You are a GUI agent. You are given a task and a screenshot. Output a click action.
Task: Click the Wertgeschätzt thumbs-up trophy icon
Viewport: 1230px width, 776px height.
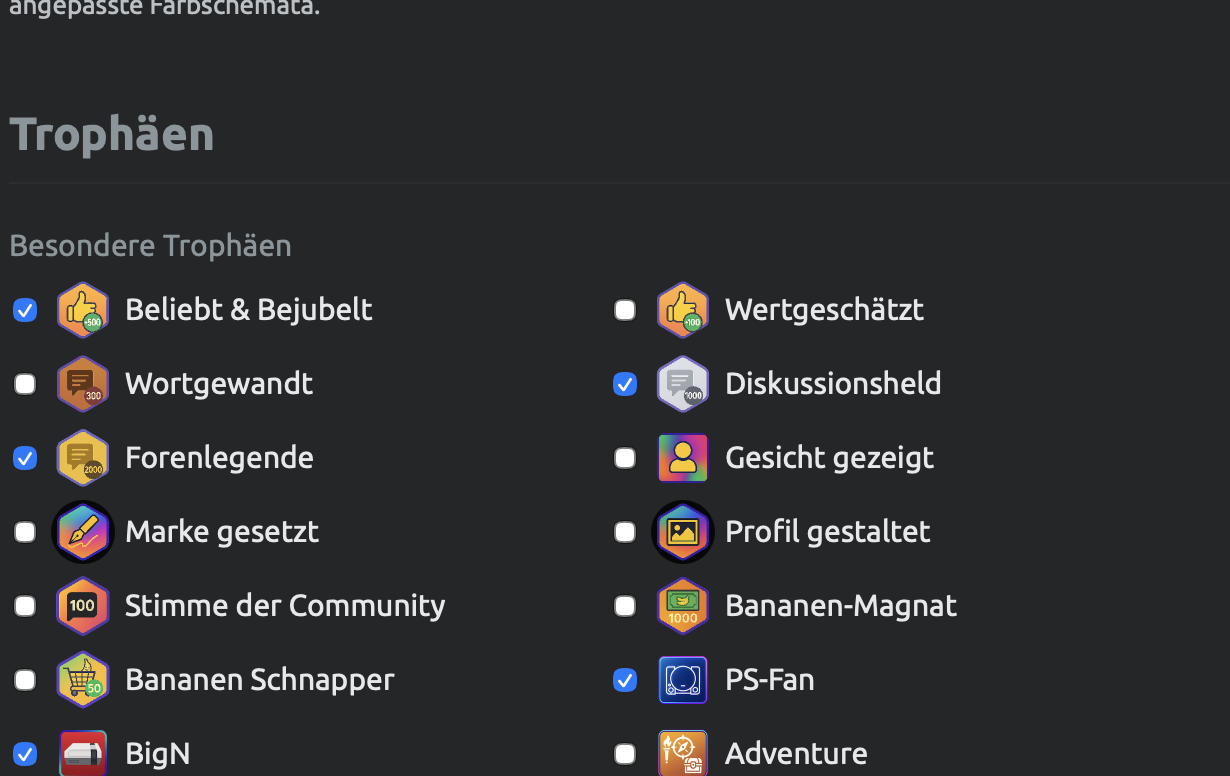(x=683, y=310)
